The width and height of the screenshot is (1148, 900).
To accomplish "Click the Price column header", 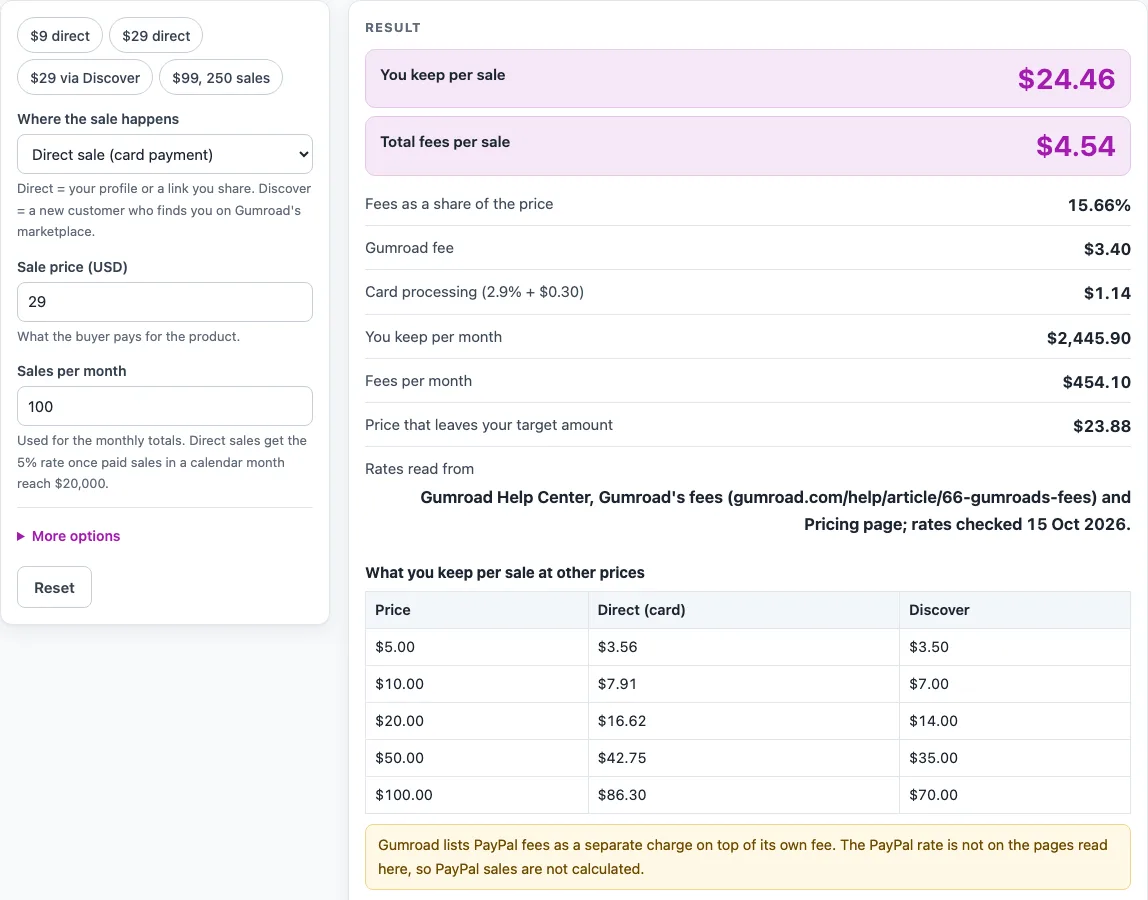I will tap(477, 610).
